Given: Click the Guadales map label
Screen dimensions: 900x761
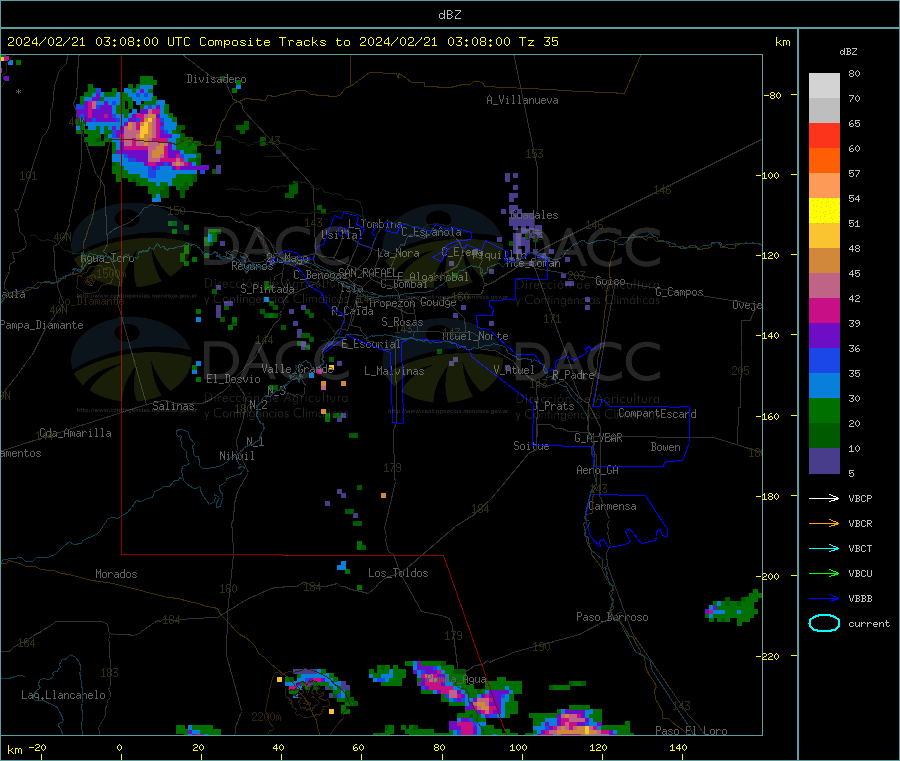Looking at the screenshot, I should tap(534, 215).
